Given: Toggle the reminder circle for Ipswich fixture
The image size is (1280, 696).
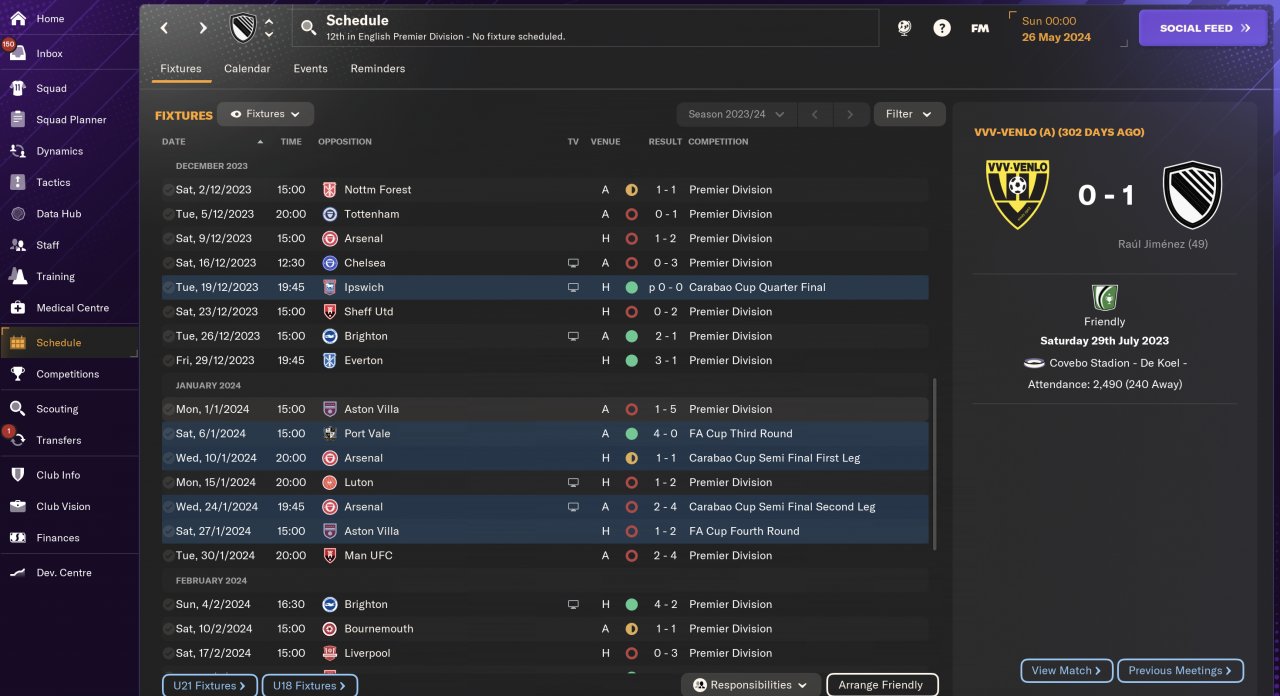Looking at the screenshot, I should click(168, 287).
